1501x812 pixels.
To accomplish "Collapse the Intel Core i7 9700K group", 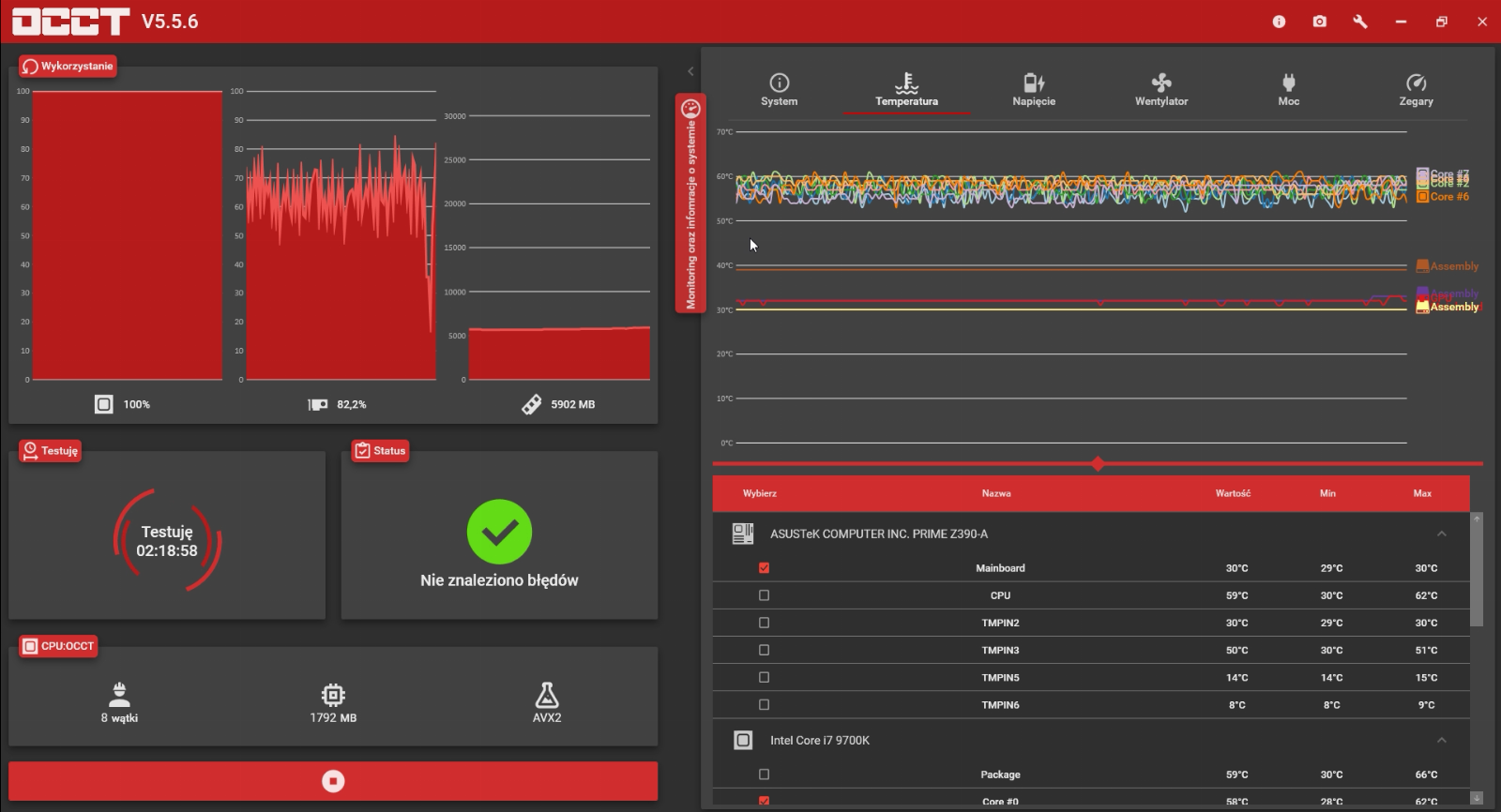I will click(1442, 740).
